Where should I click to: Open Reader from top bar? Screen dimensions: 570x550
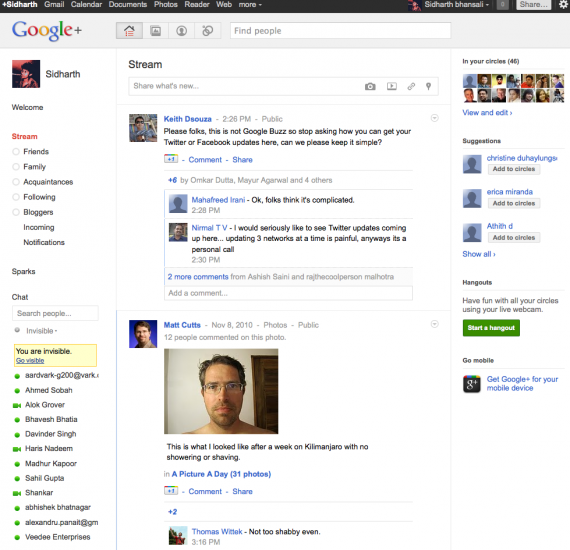point(197,4)
